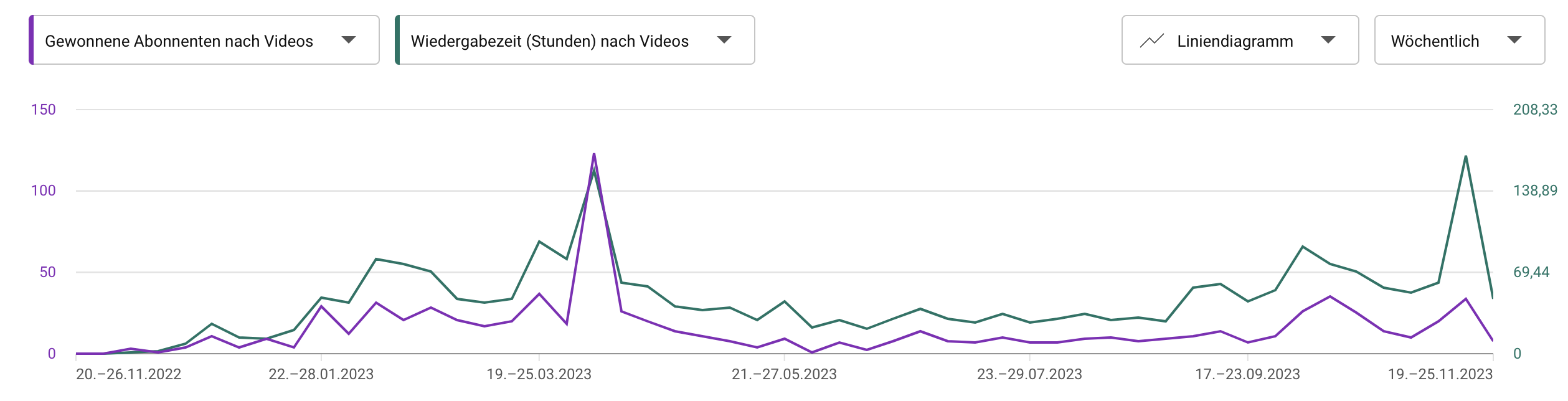Click the purple color bar of first metric
The image size is (1568, 401).
[x=31, y=40]
